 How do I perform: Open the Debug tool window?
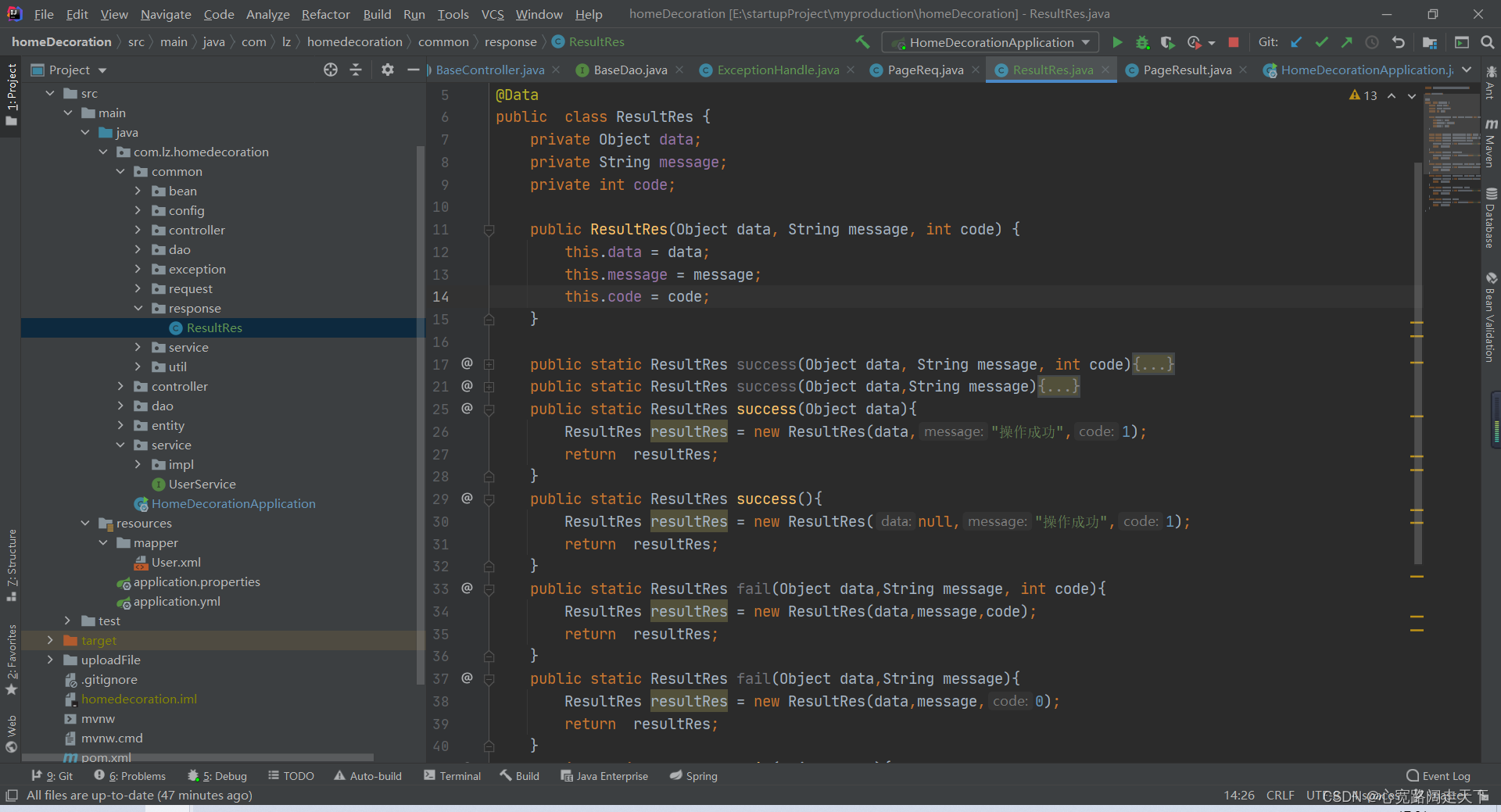point(217,776)
